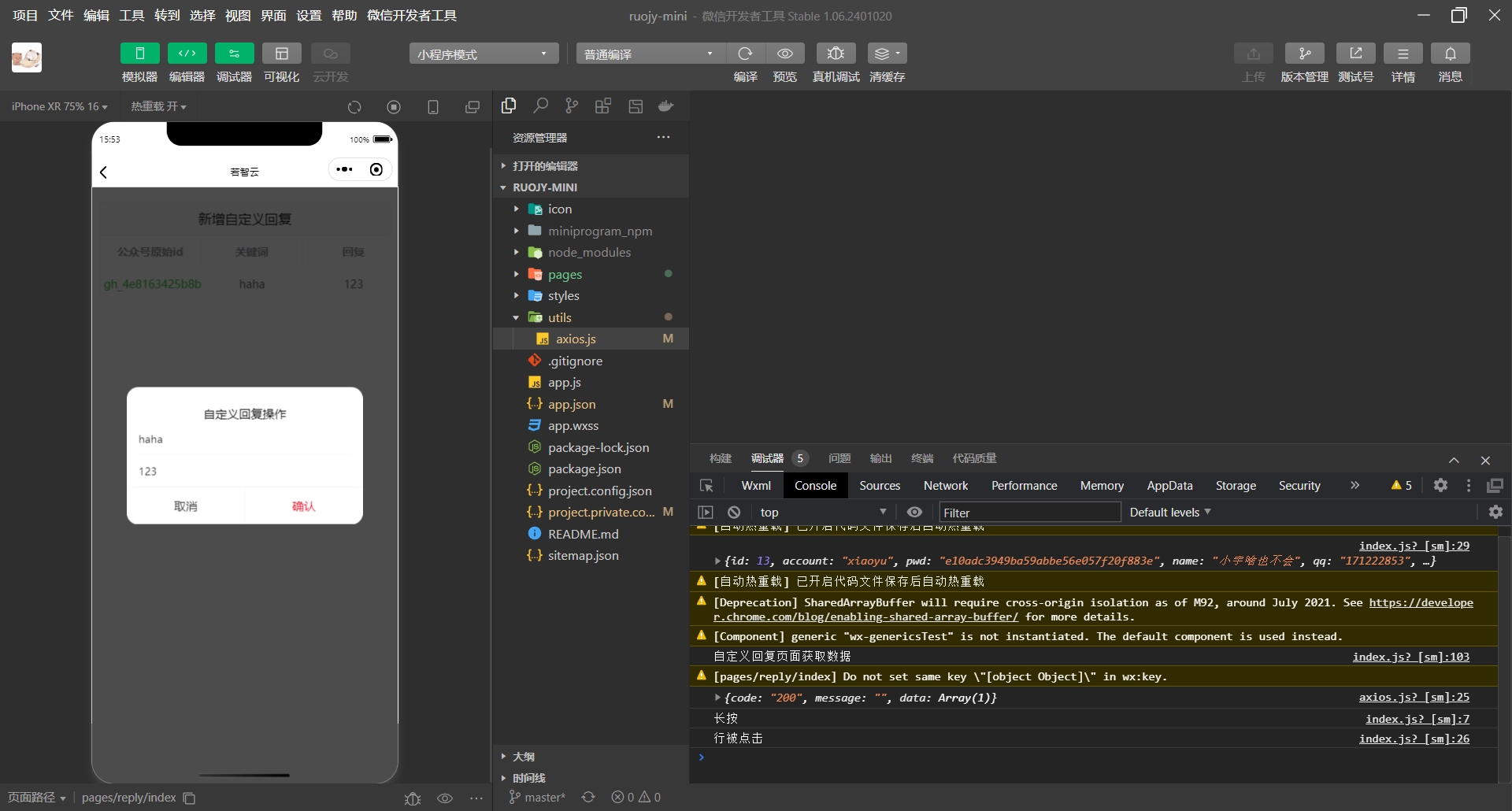Open the resource manager more options
This screenshot has height=811, width=1512.
point(664,137)
